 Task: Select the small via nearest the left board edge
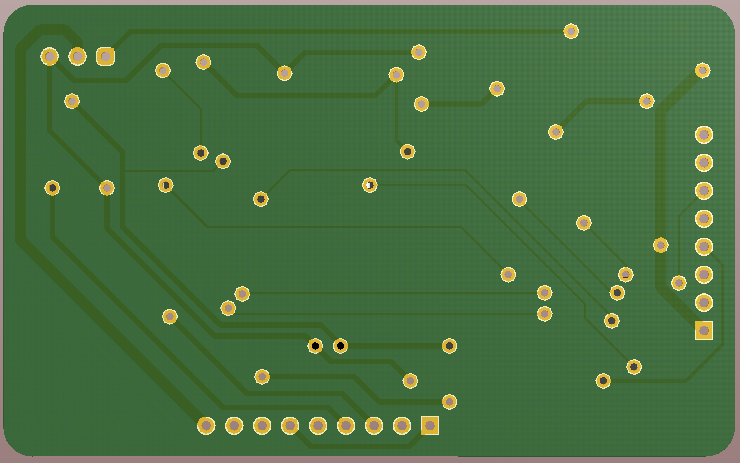[x=52, y=188]
